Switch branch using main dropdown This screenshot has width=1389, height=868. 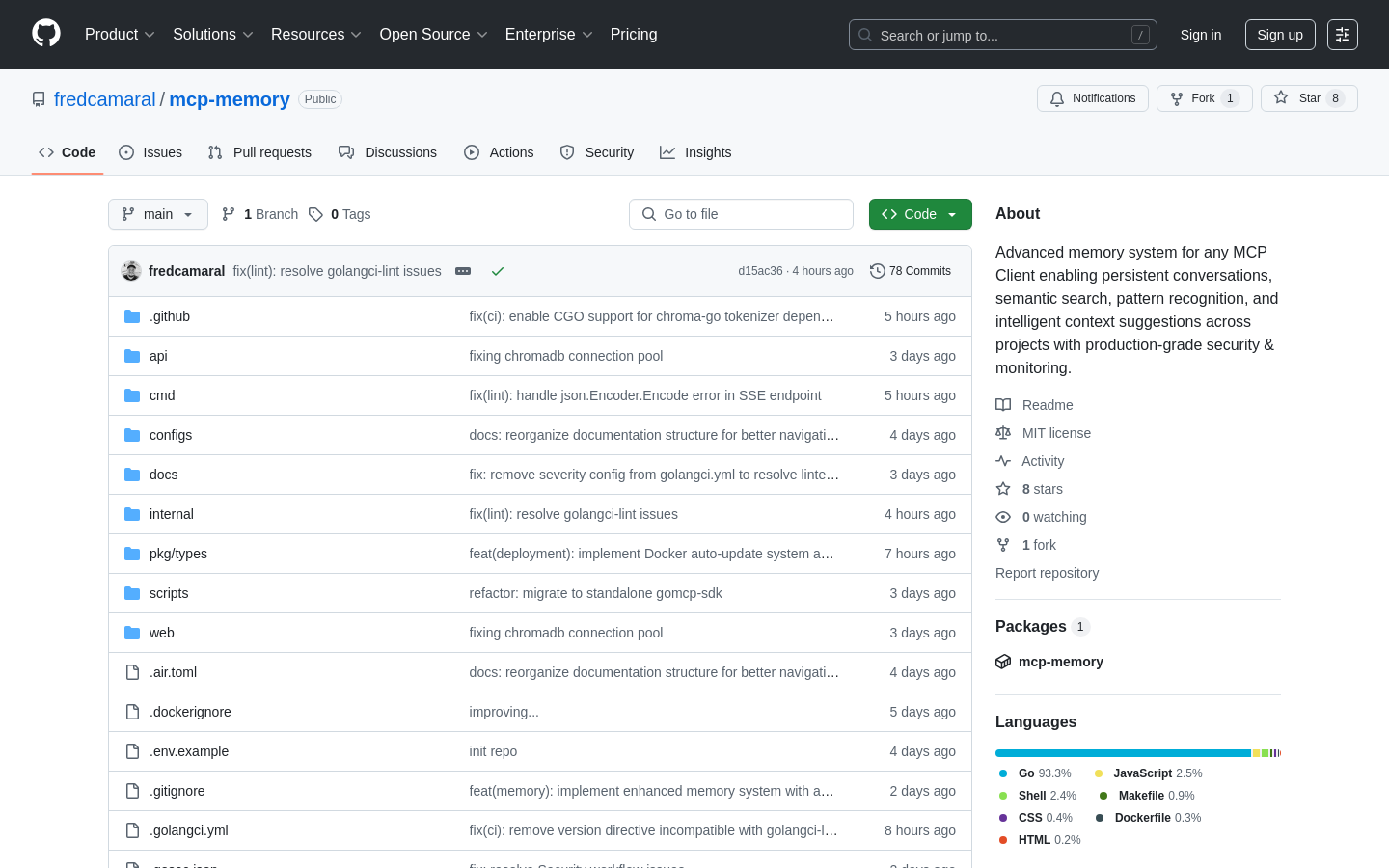click(x=158, y=214)
